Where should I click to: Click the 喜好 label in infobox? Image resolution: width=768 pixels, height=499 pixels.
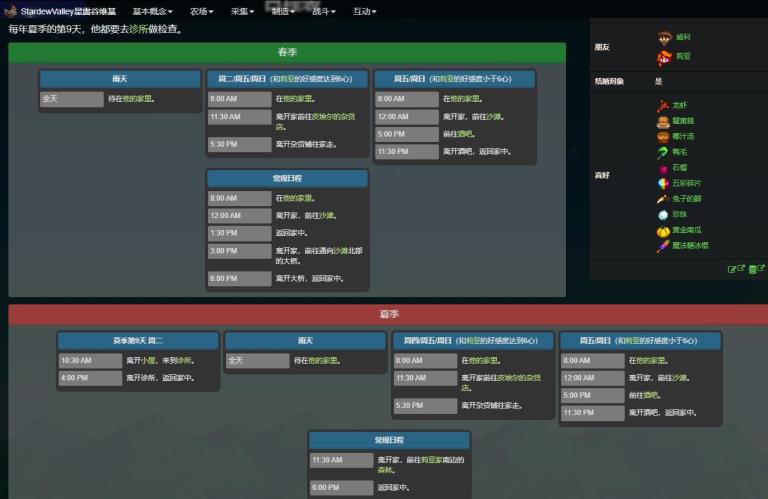coord(602,175)
